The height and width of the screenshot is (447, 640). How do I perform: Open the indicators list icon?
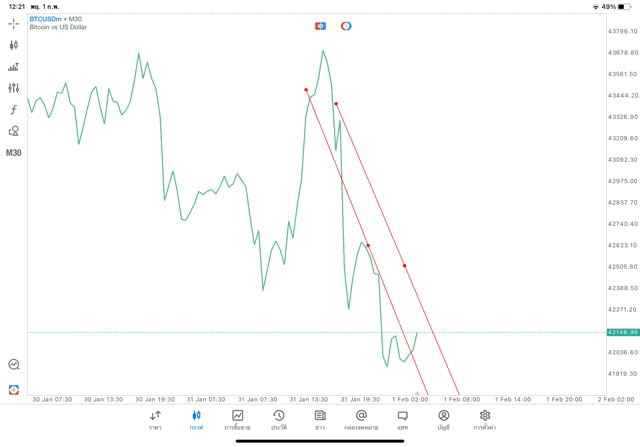(14, 67)
